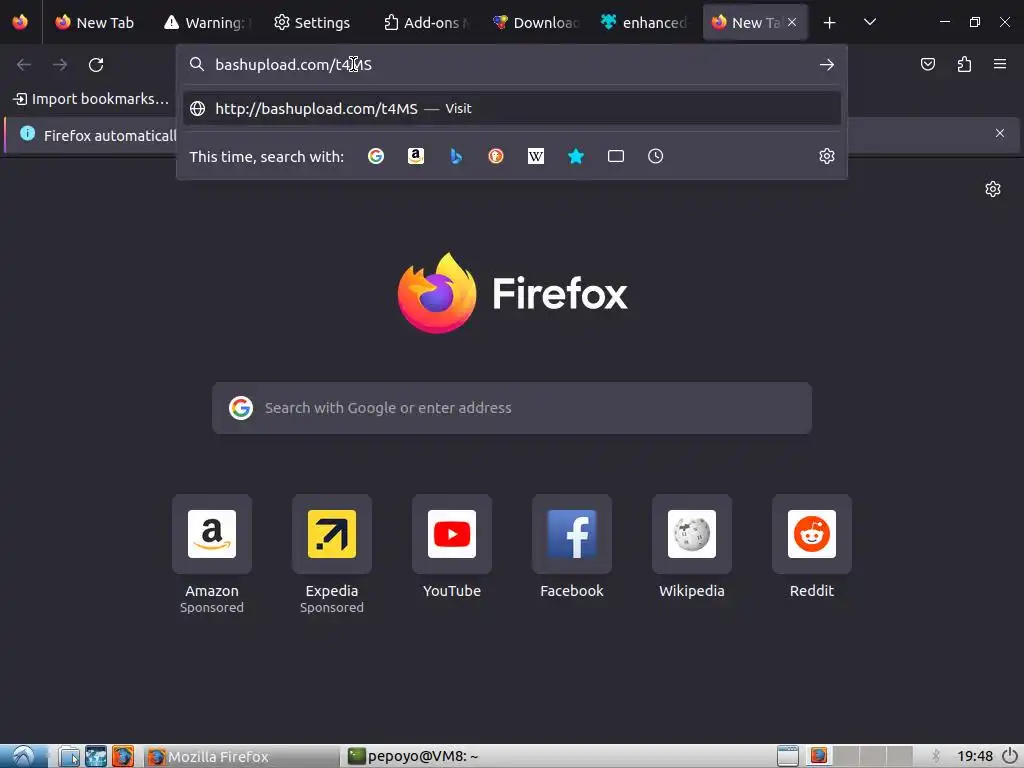Click Search with Google or enter address box

[512, 408]
